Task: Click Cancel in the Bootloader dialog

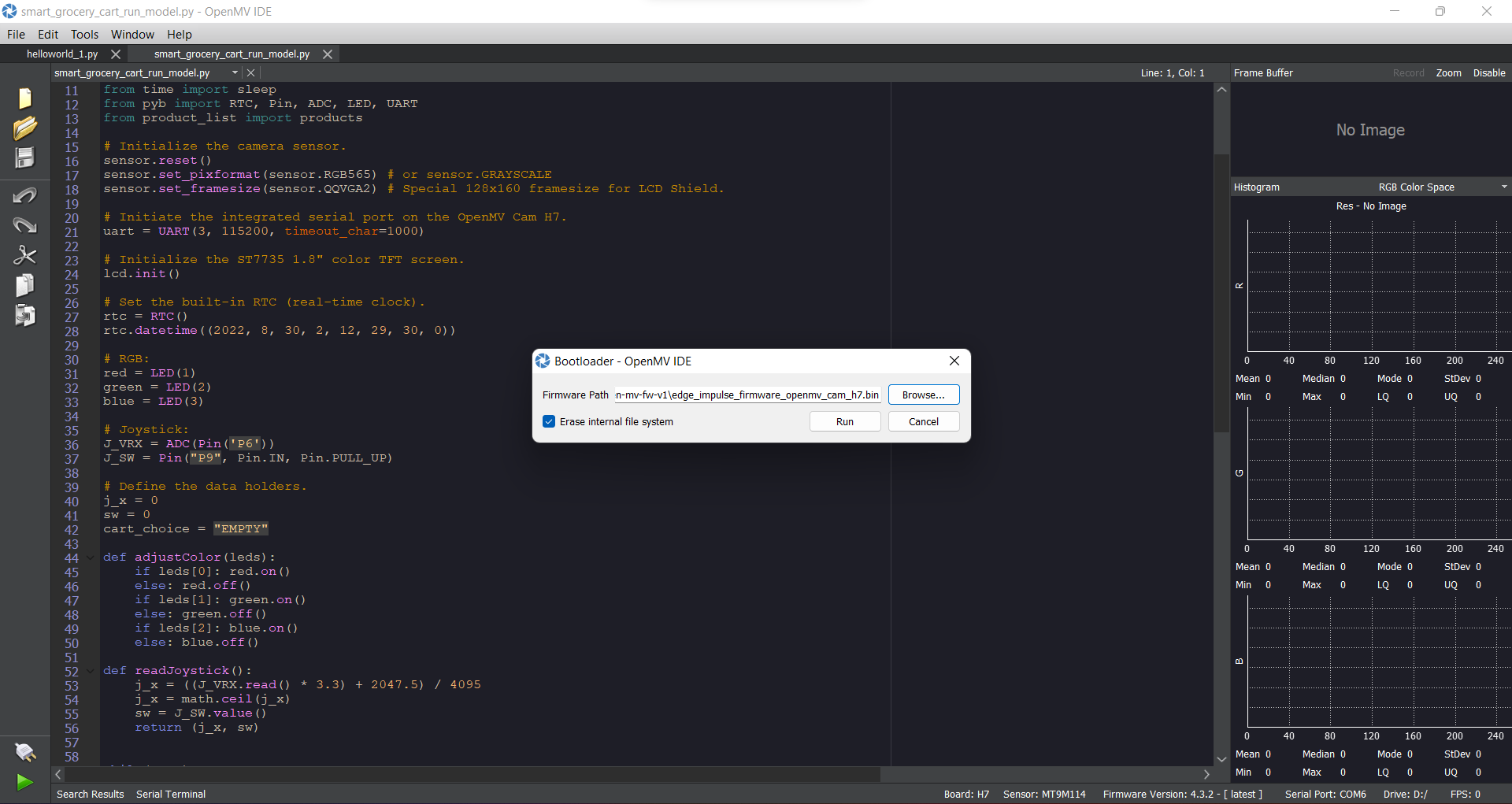Action: coord(924,421)
